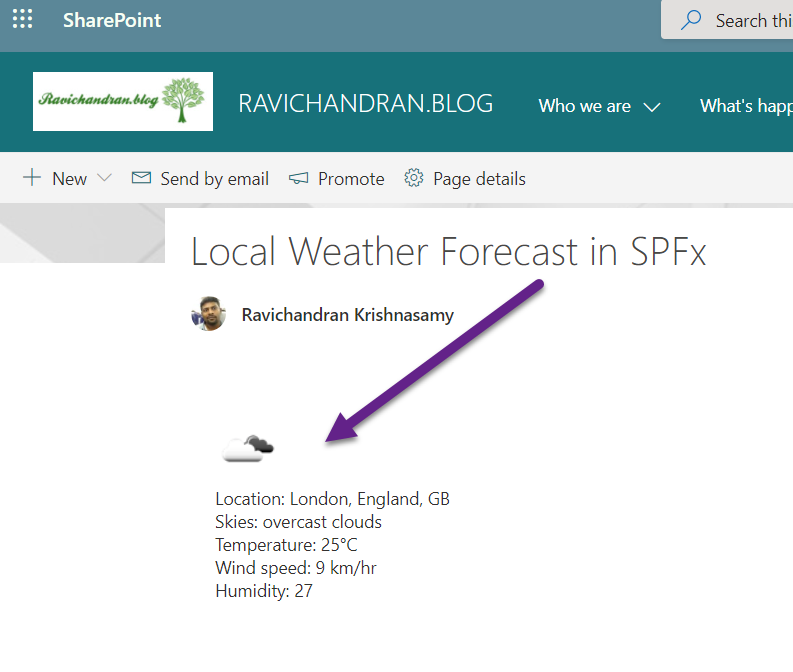The width and height of the screenshot is (793, 672).
Task: Open the Who we are menu
Action: [584, 106]
